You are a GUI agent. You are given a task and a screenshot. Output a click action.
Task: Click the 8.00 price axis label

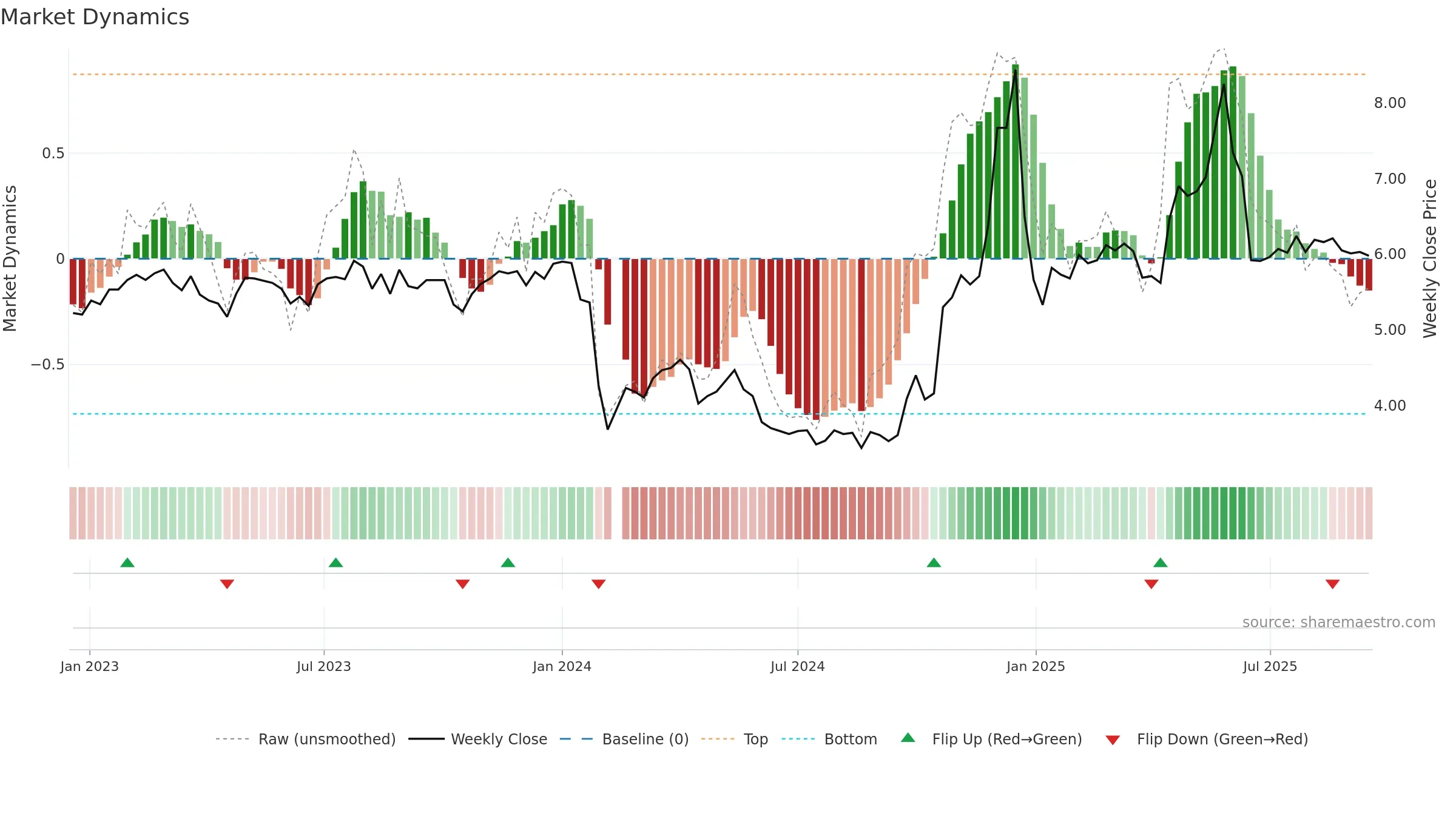1390,103
